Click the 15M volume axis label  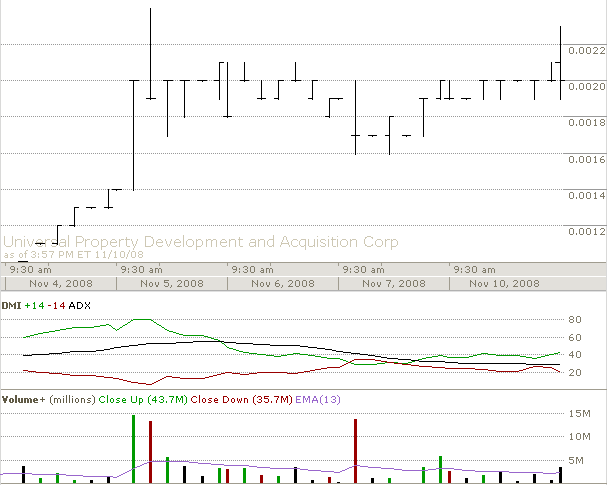coord(579,414)
